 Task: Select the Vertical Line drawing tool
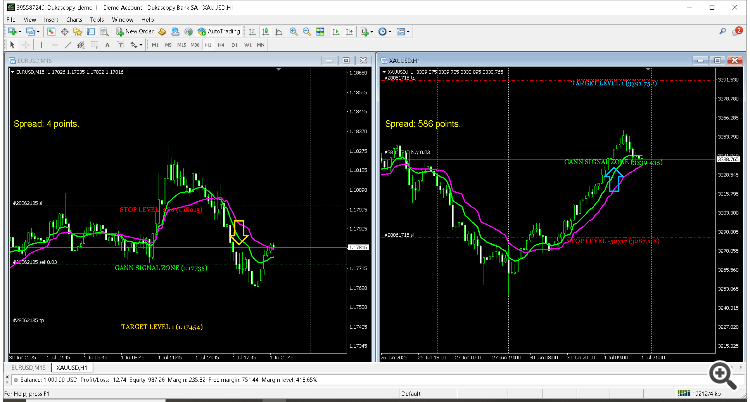tap(41, 45)
